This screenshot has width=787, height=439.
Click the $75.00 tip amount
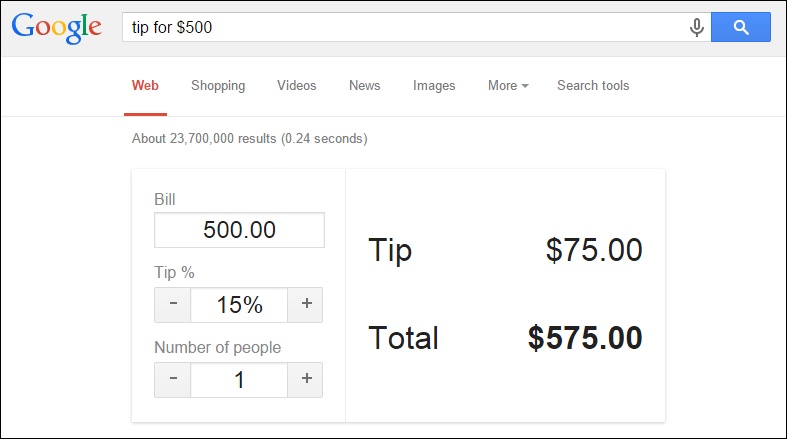click(594, 249)
